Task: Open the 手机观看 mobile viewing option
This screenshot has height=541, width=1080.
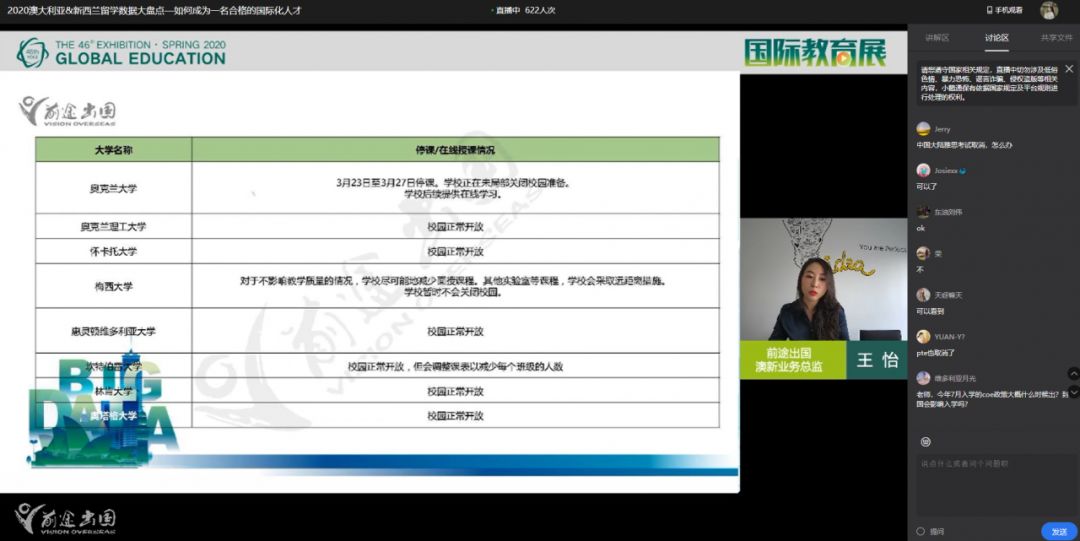Action: [1005, 10]
